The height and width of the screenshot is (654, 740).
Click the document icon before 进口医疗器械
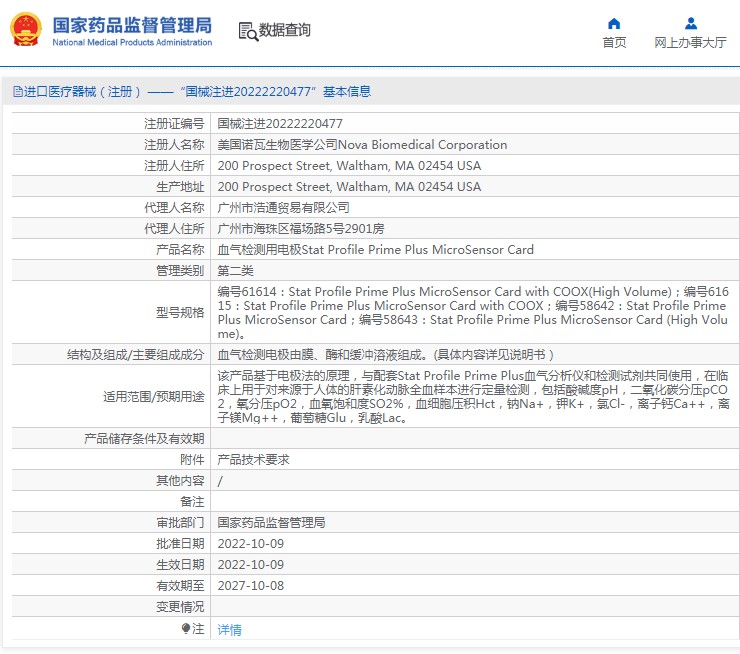click(x=17, y=92)
